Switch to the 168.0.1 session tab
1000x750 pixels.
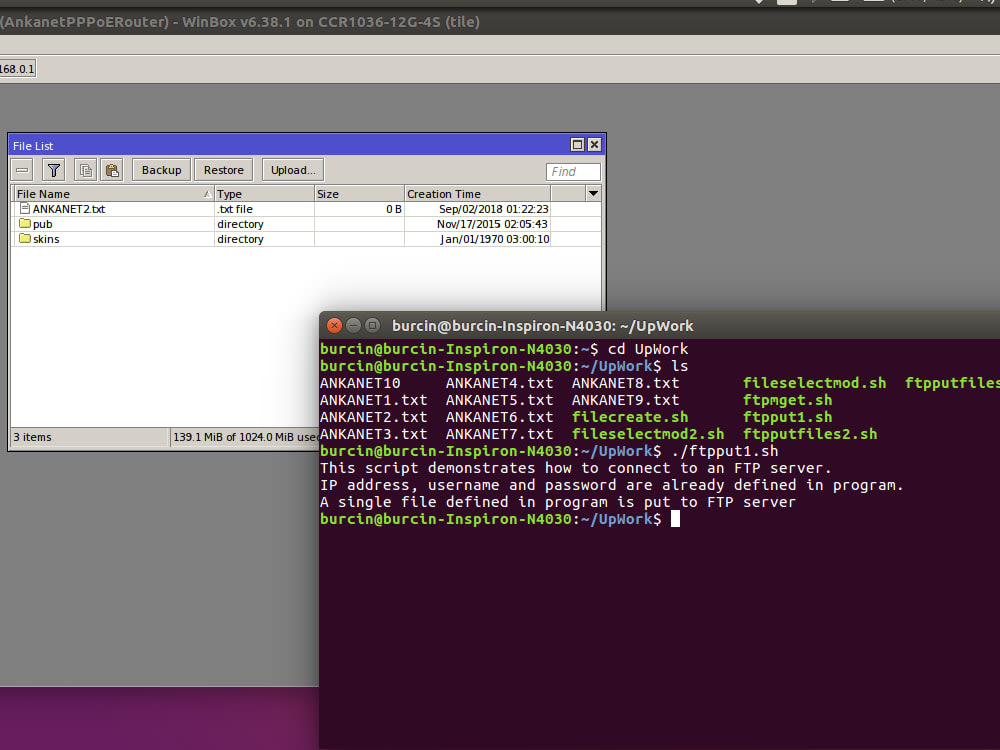point(15,68)
